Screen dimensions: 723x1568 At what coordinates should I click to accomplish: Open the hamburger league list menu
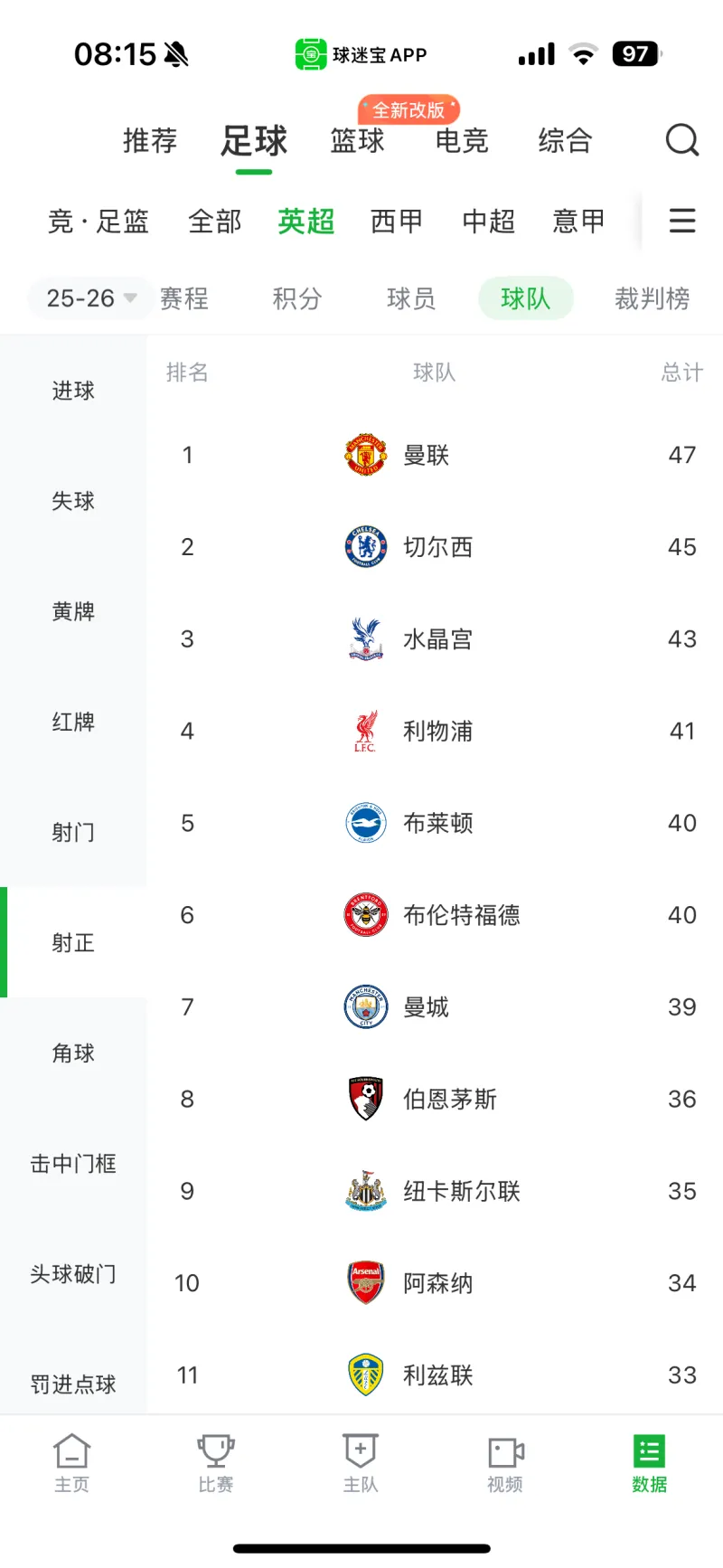(x=682, y=221)
